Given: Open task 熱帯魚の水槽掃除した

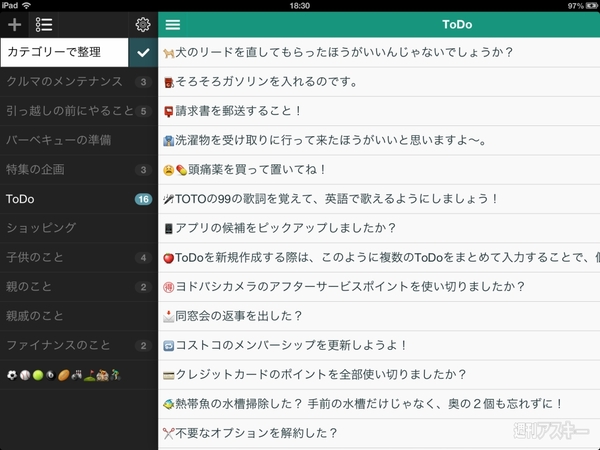Looking at the screenshot, I should [x=379, y=404].
